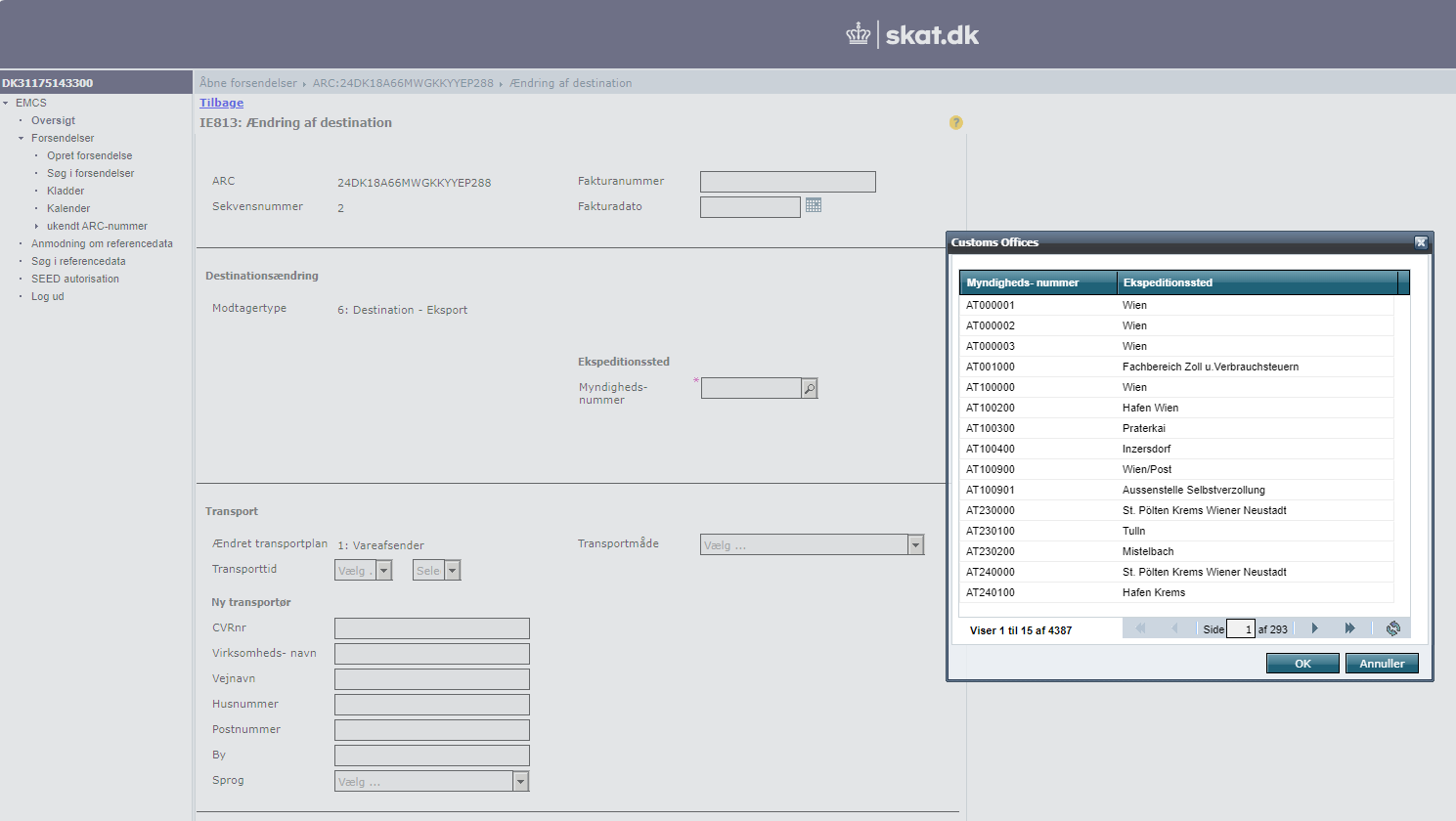The width and height of the screenshot is (1456, 821).
Task: Select the AT230100 Tulln row
Action: 1176,531
